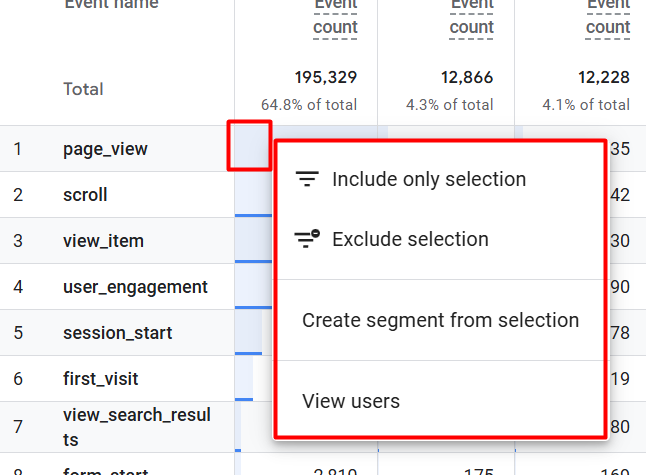The image size is (646, 475).
Task: Select the view_item event name
Action: tap(103, 241)
